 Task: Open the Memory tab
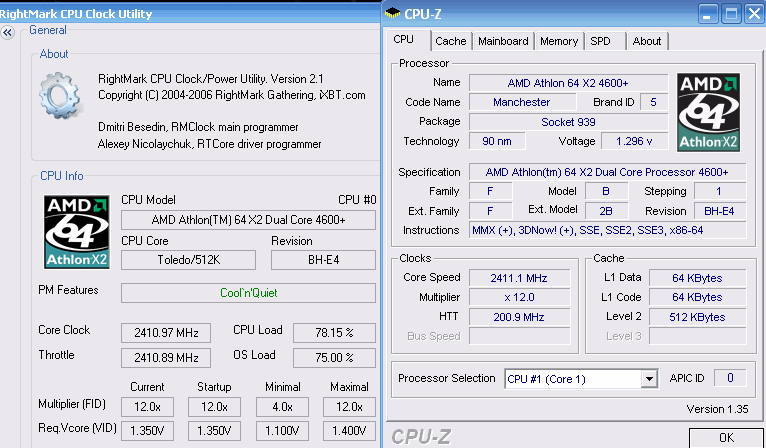(559, 41)
